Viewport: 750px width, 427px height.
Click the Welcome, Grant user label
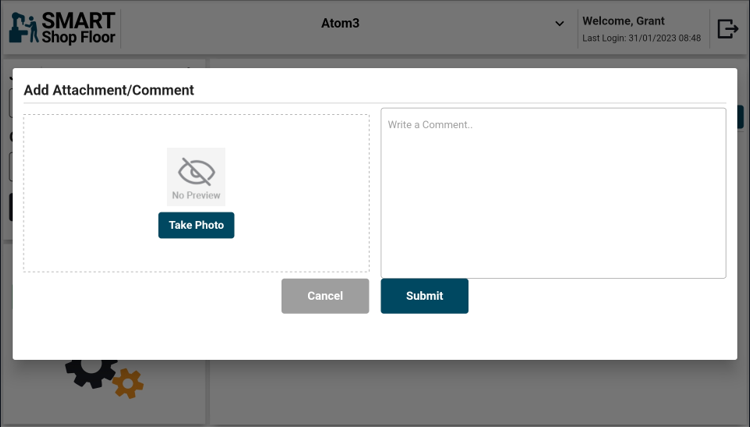(x=623, y=21)
